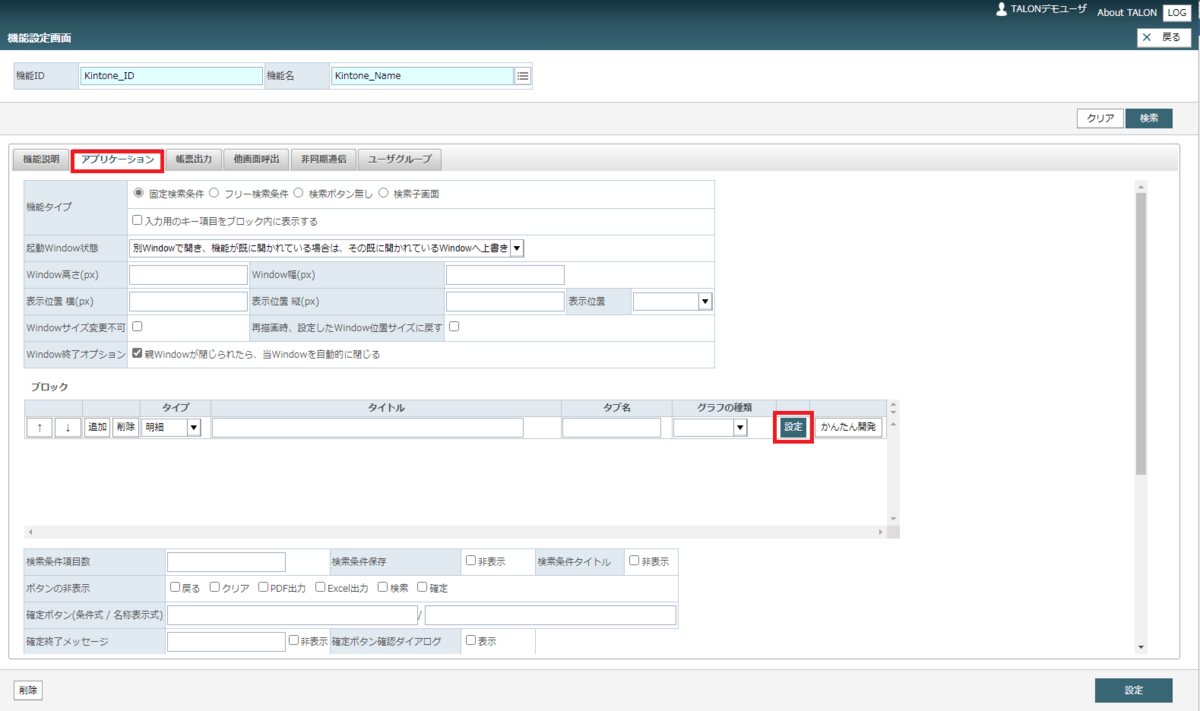Click the クリア button
1200x711 pixels.
[1101, 118]
